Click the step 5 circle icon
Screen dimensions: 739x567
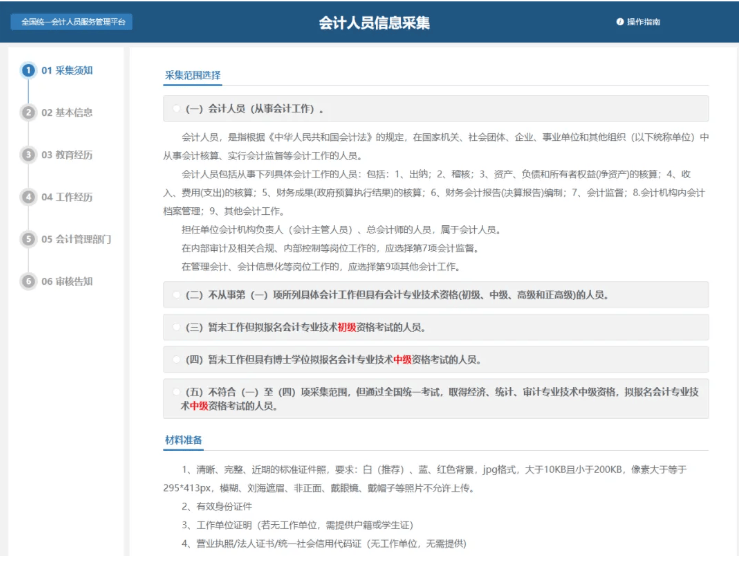tap(28, 239)
